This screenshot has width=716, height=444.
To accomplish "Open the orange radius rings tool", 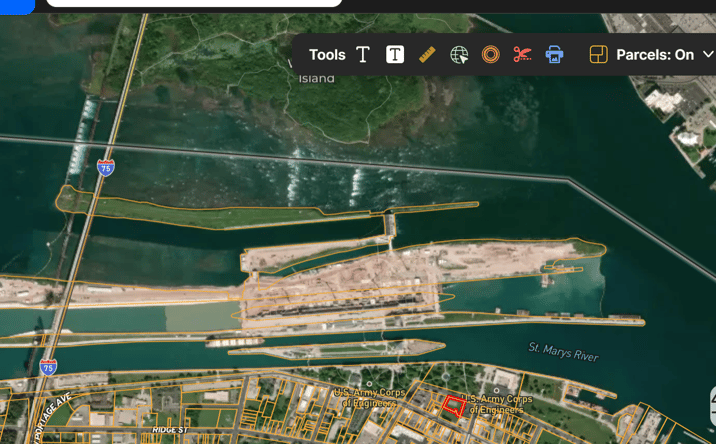I will [490, 54].
